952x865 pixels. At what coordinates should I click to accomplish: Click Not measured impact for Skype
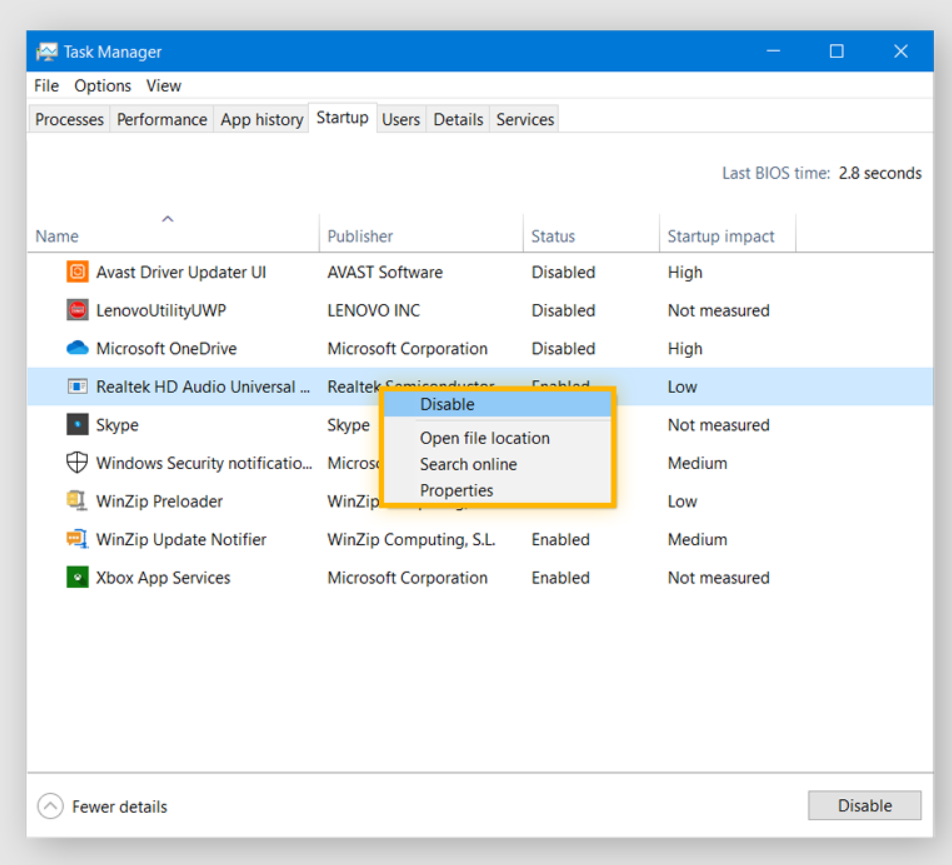coord(718,425)
